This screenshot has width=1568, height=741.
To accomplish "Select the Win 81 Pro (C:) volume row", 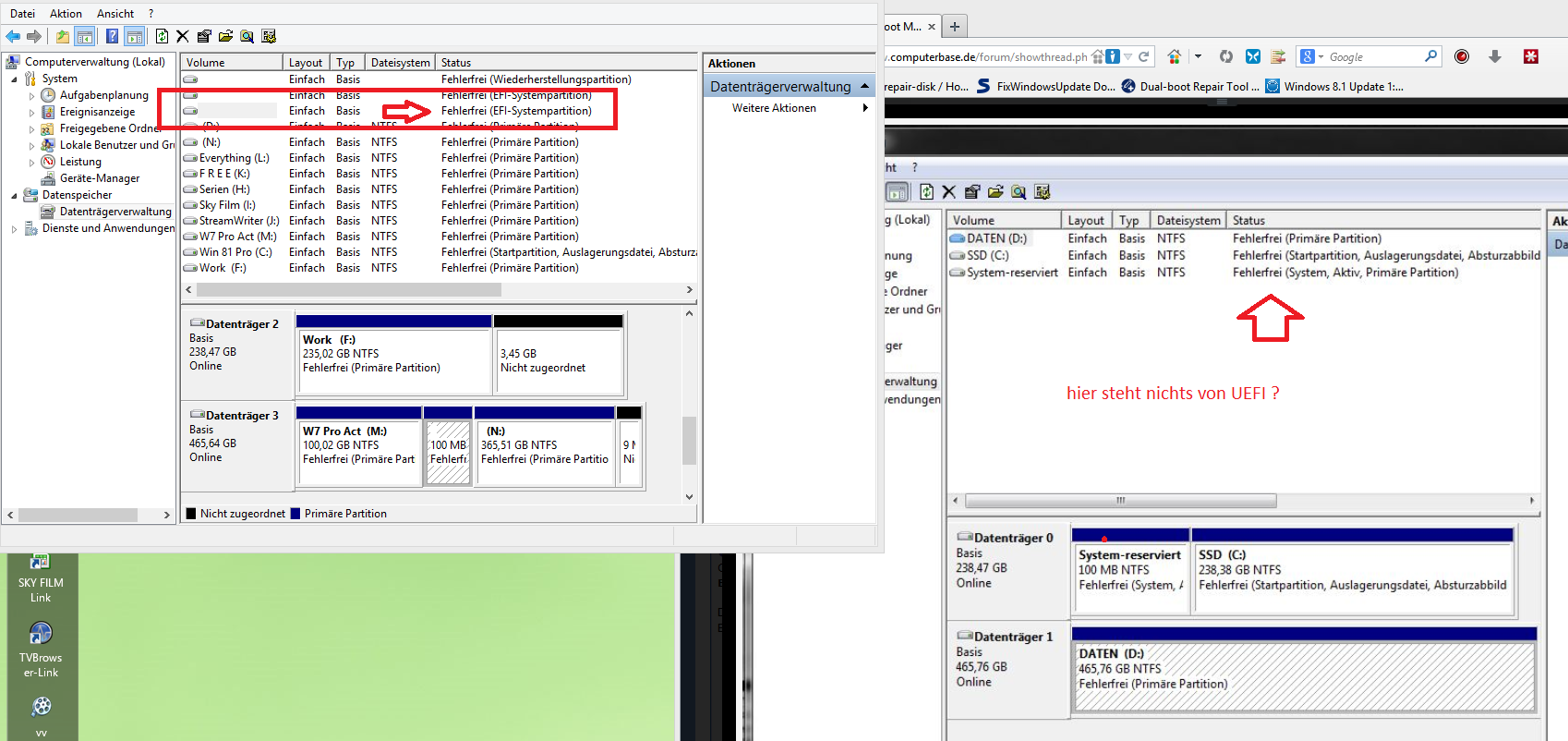I will [439, 252].
